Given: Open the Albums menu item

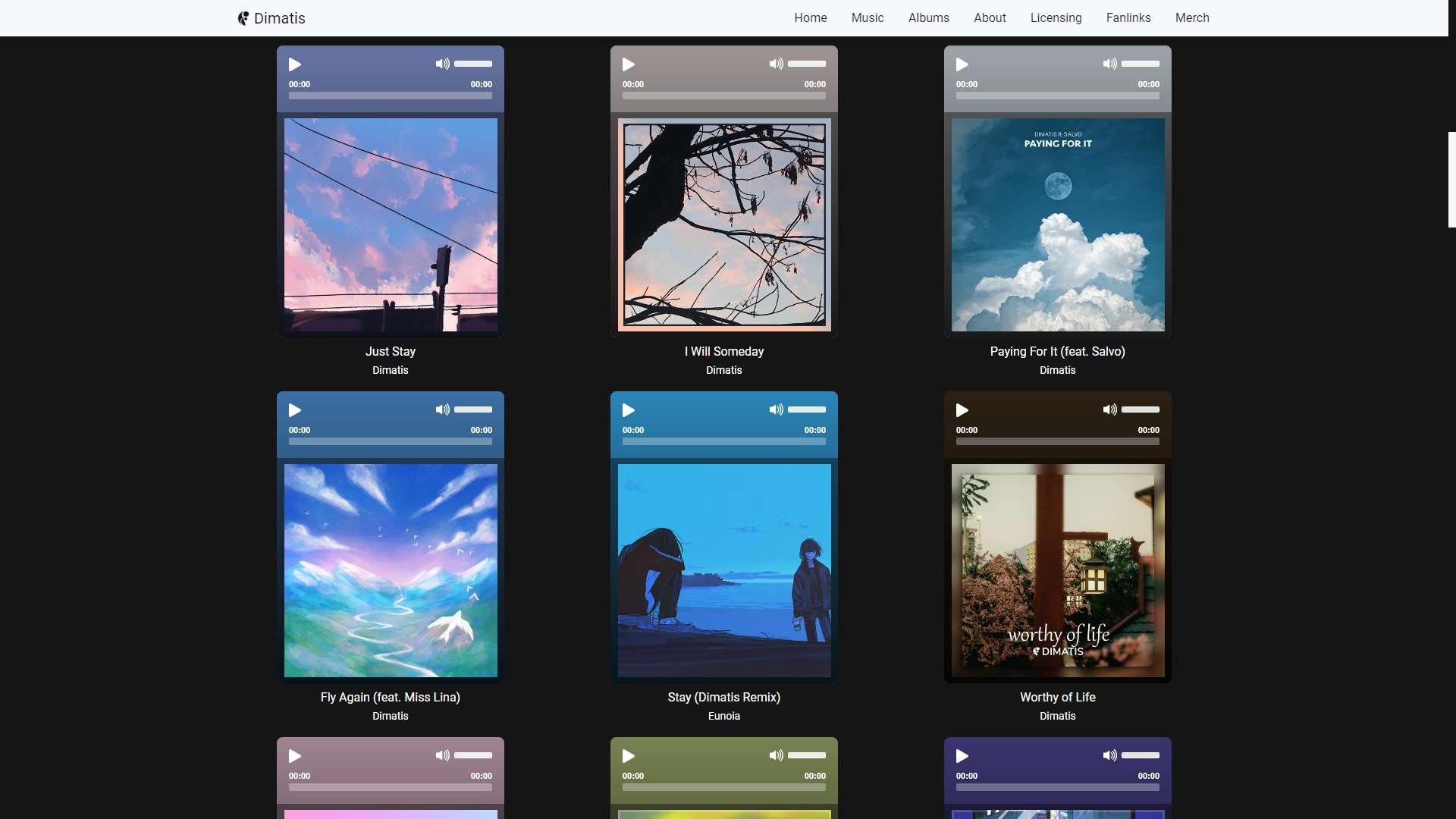Looking at the screenshot, I should 928,17.
